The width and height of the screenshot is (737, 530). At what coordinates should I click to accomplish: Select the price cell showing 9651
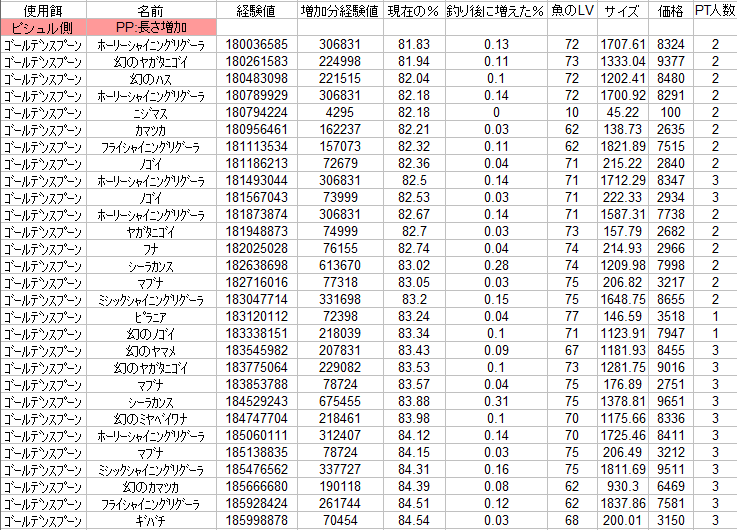[670, 401]
